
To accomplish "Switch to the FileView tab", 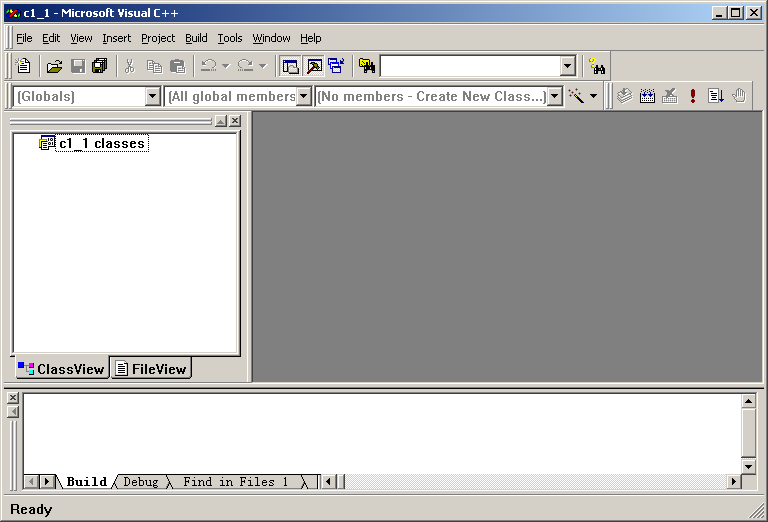I will click(x=150, y=368).
